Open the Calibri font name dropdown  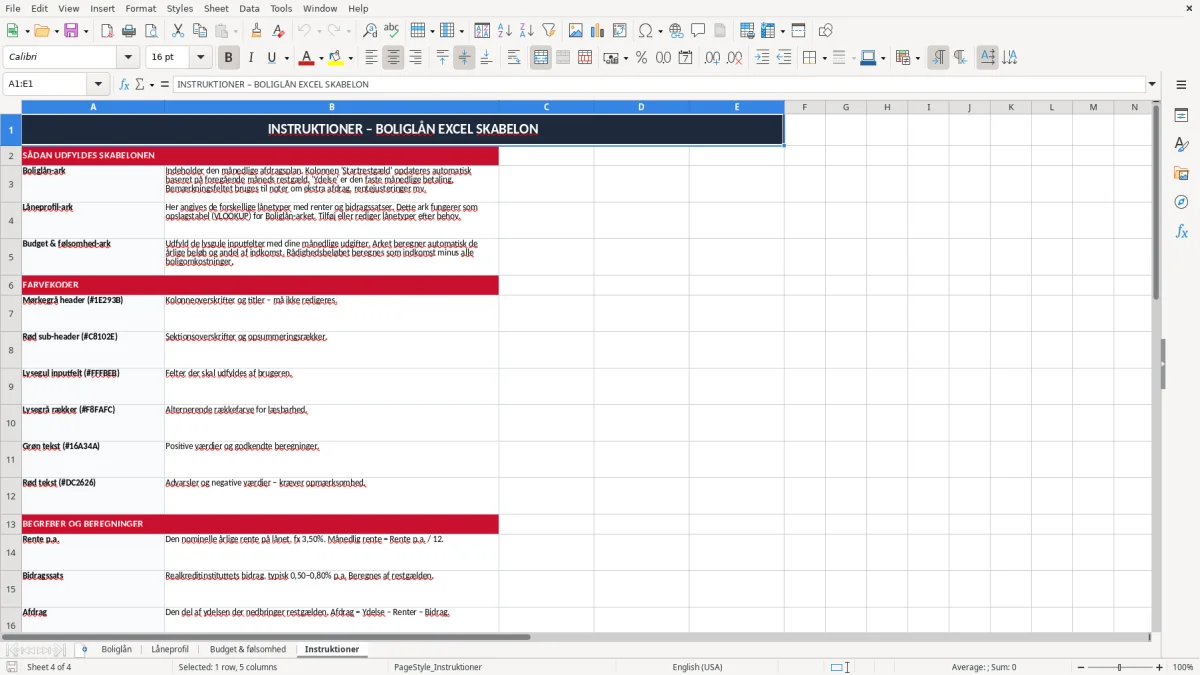click(127, 58)
